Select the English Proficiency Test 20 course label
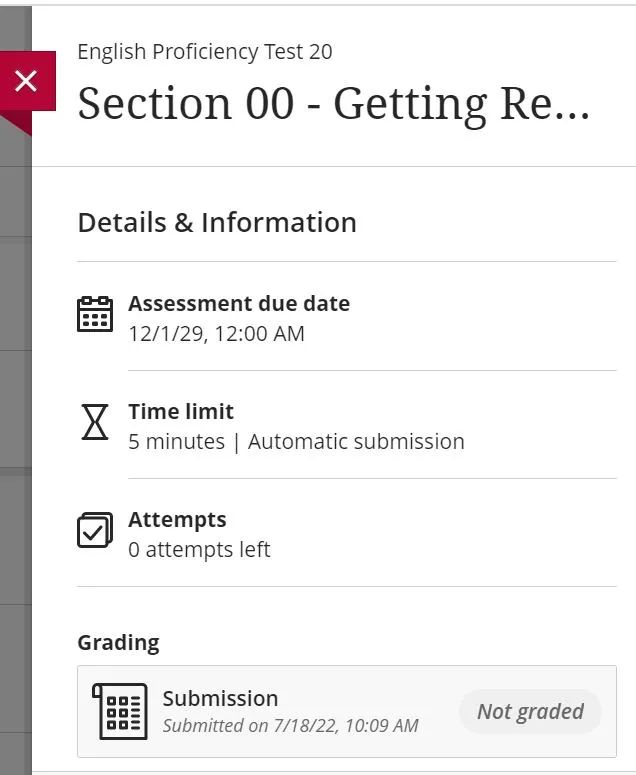 pos(205,52)
